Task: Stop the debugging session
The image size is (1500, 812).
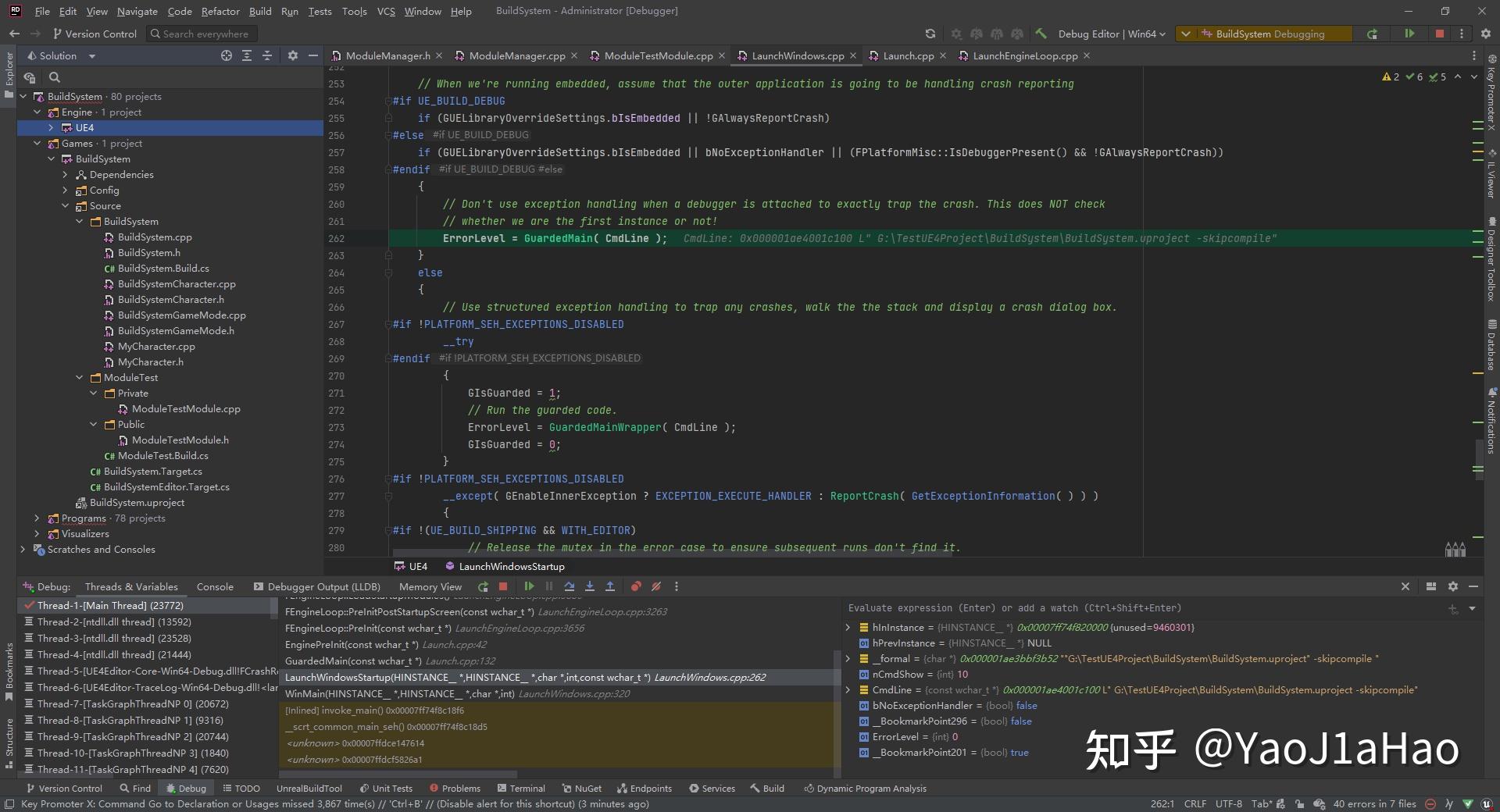Action: [x=502, y=586]
